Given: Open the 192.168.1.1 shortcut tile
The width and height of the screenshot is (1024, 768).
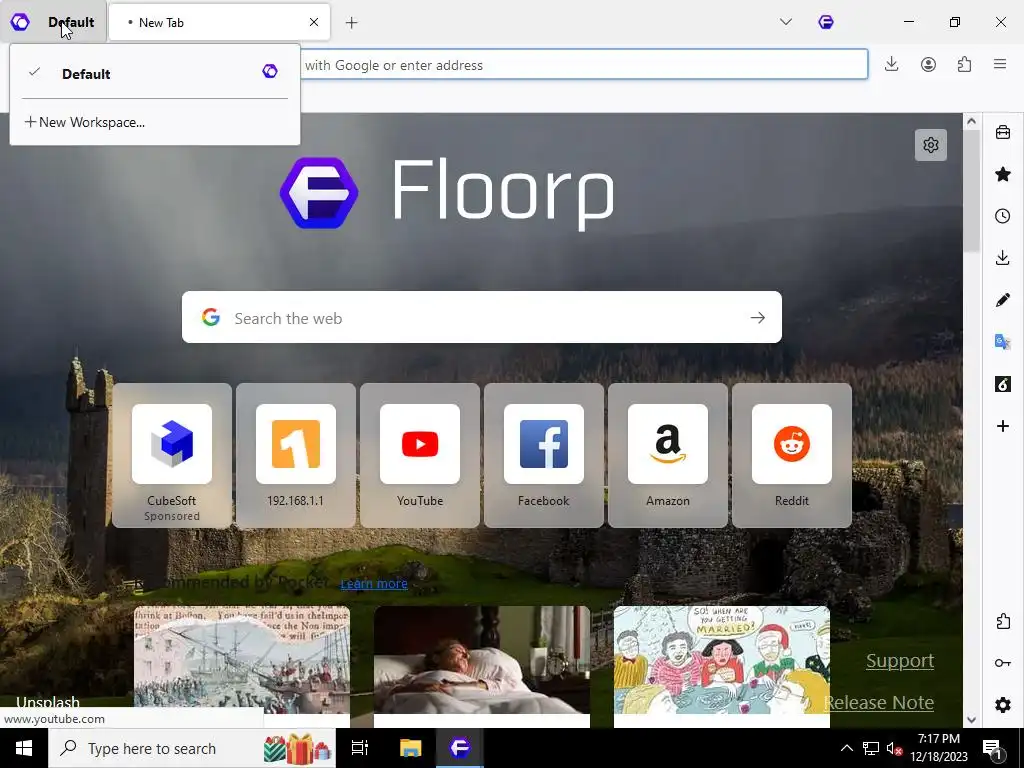Looking at the screenshot, I should [296, 455].
